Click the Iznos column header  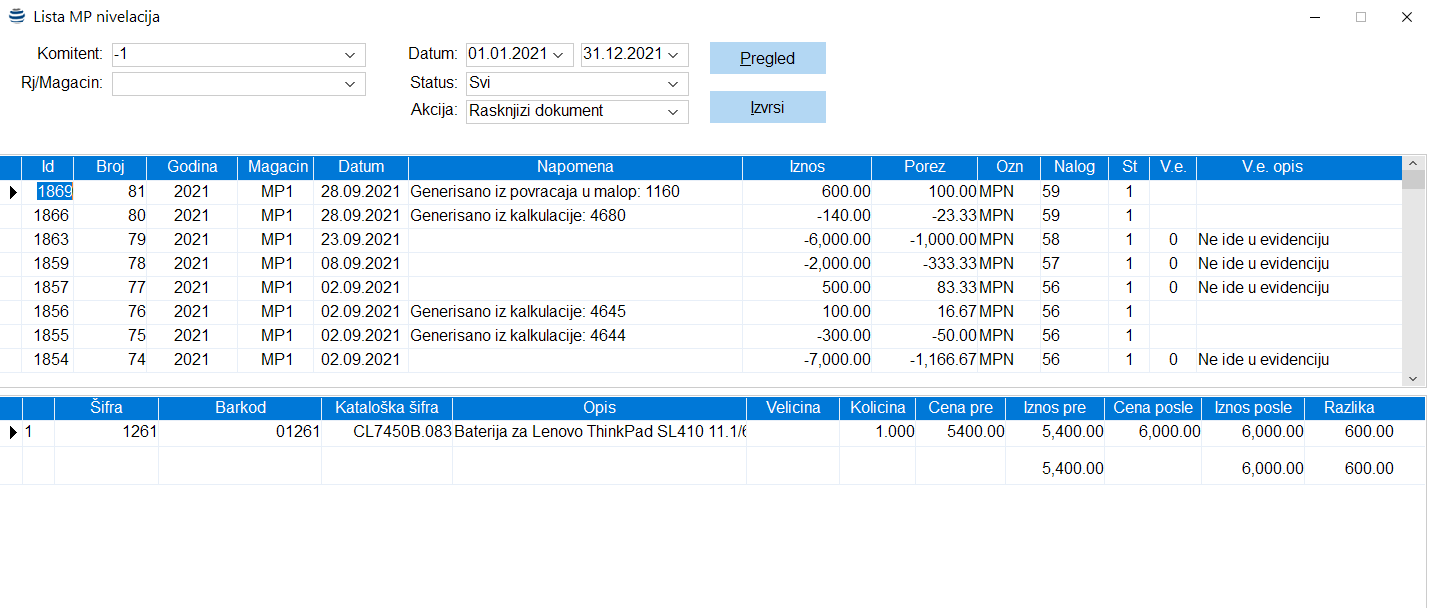point(806,167)
